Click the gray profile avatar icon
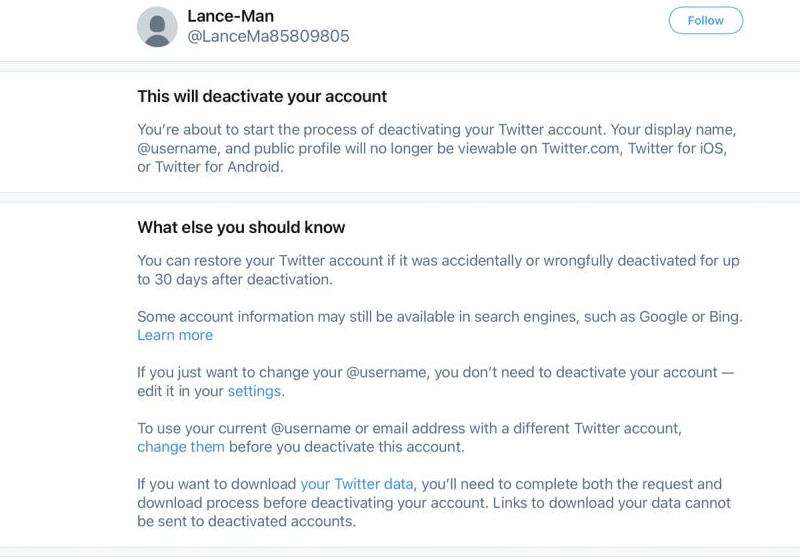This screenshot has width=800, height=558. point(157,27)
